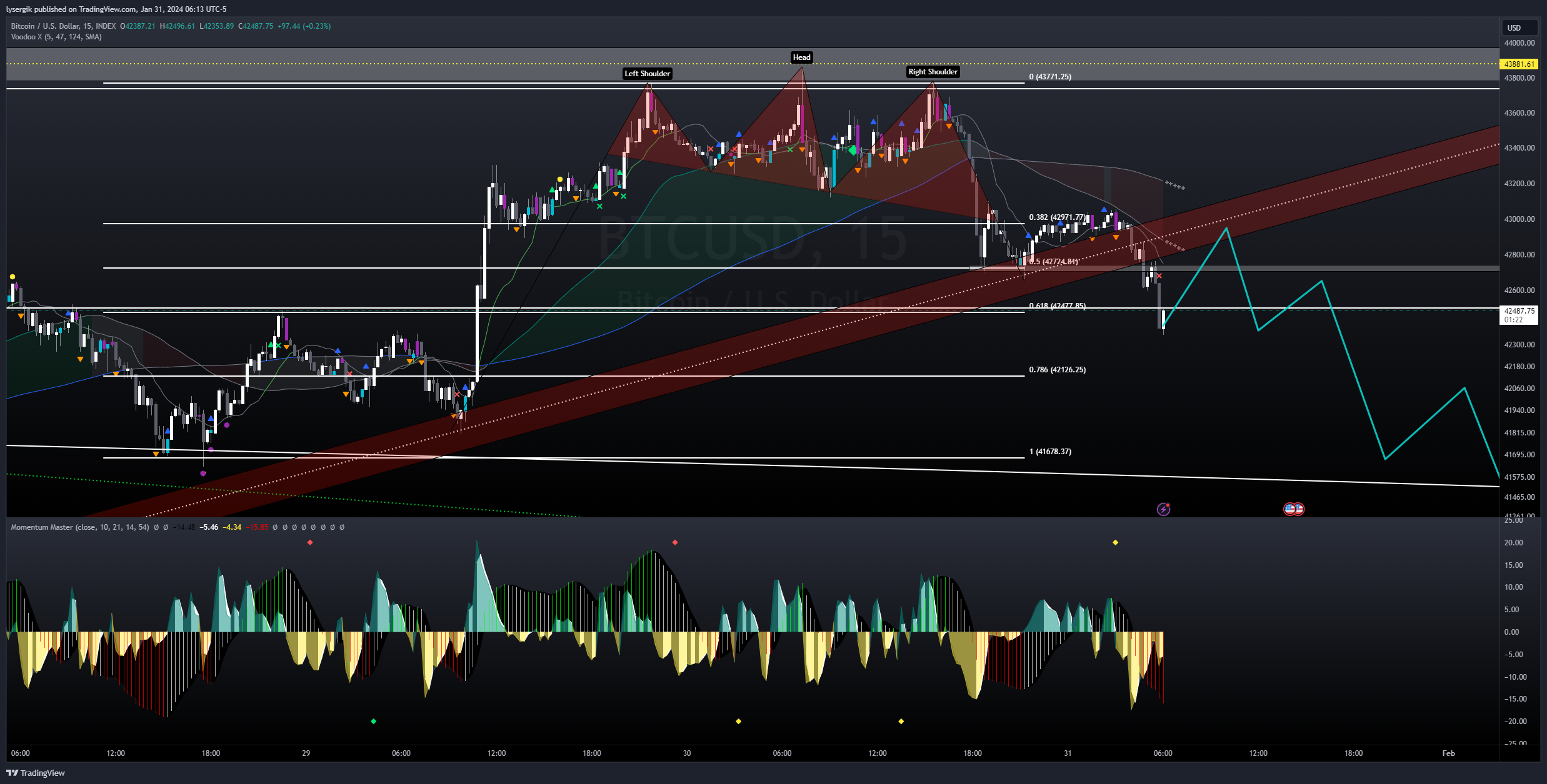Viewport: 1547px width, 784px height.
Task: Click the green diamond marker in momentum pane
Action: click(x=373, y=722)
